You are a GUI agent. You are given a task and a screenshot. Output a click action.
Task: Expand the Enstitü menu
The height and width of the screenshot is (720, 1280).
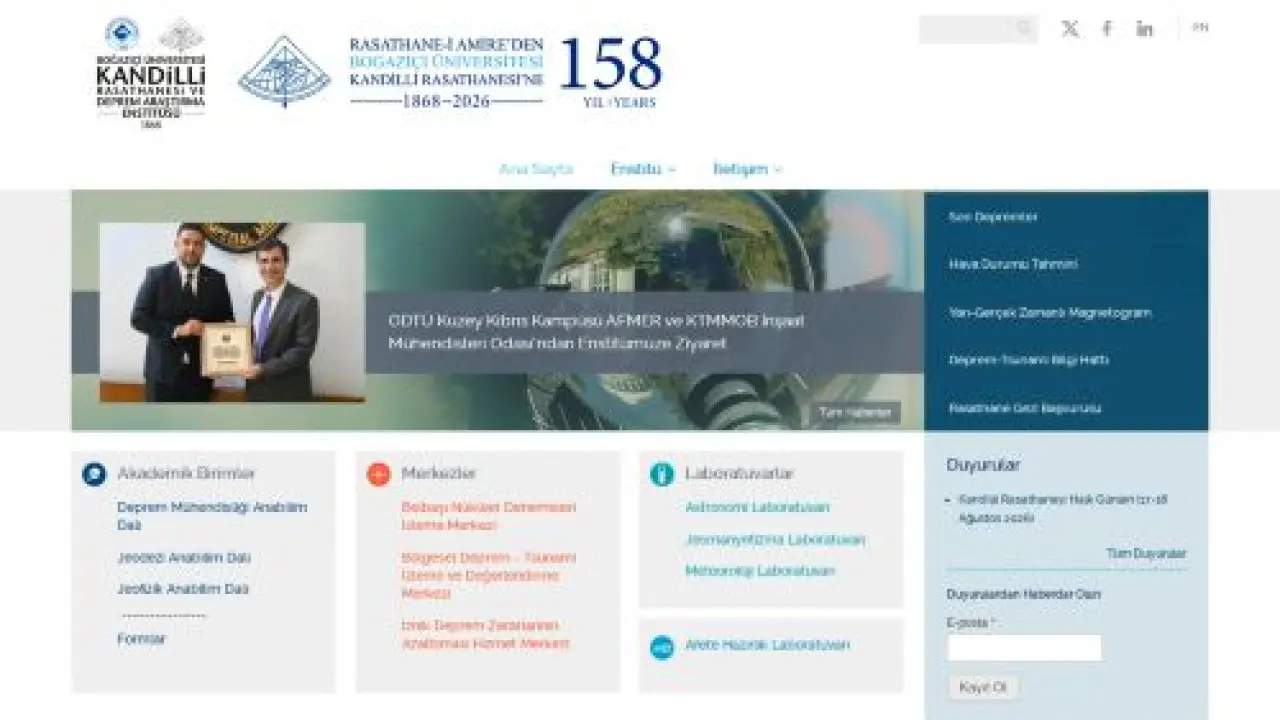point(643,169)
